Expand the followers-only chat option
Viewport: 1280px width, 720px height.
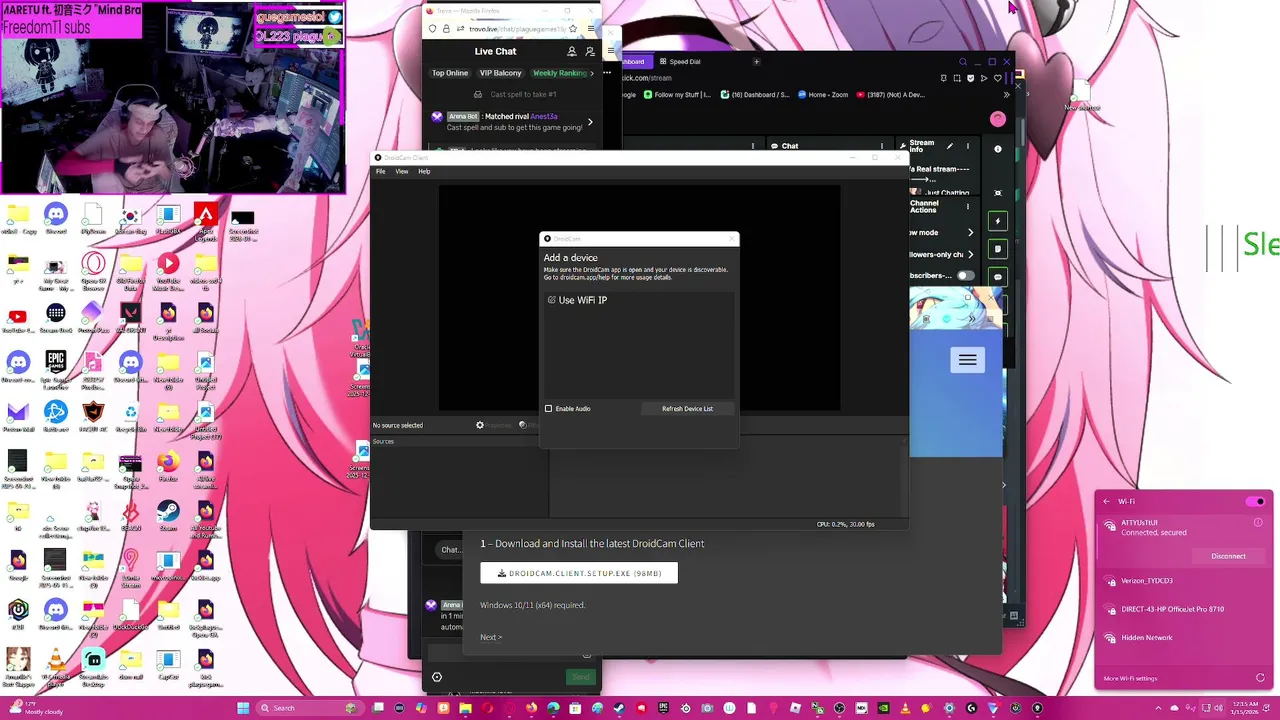coord(970,254)
